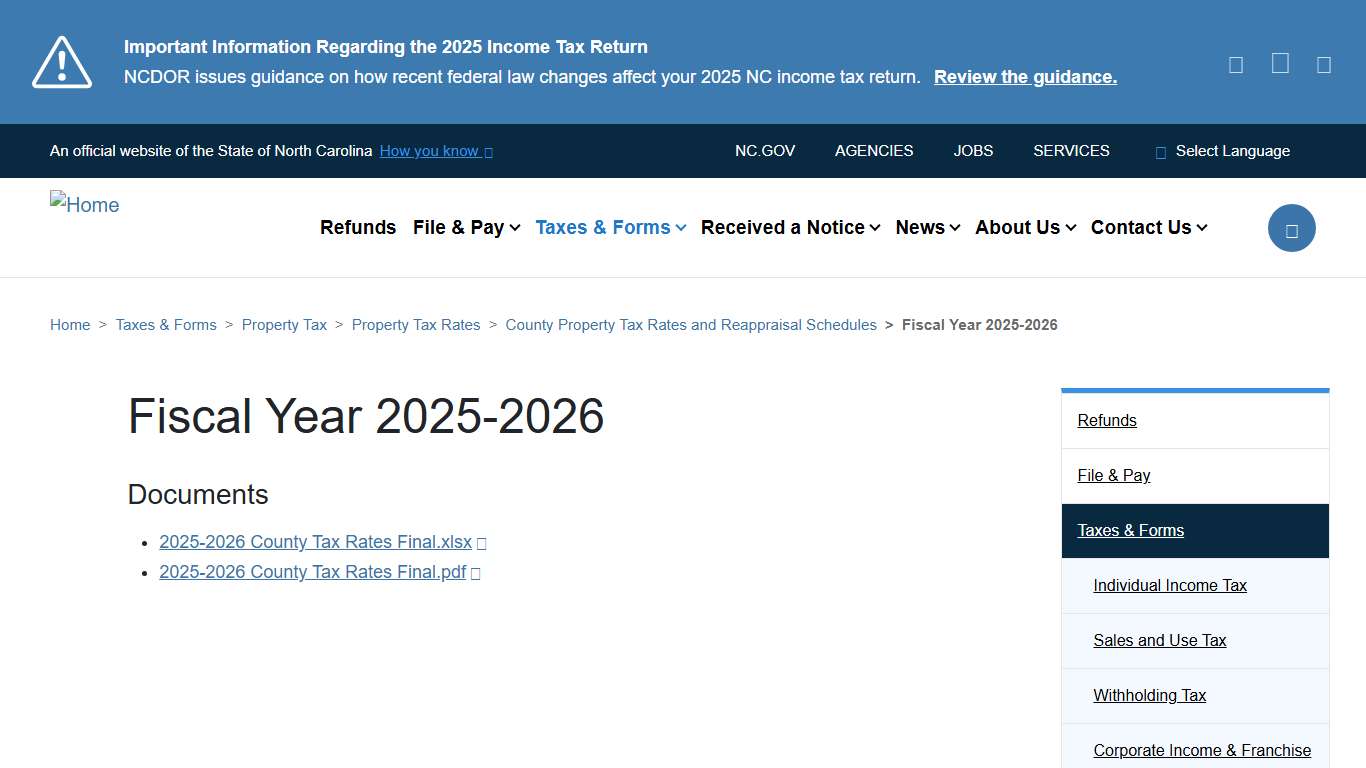The image size is (1366, 768).
Task: Click the globe icon beside Select Language
Action: (1159, 151)
